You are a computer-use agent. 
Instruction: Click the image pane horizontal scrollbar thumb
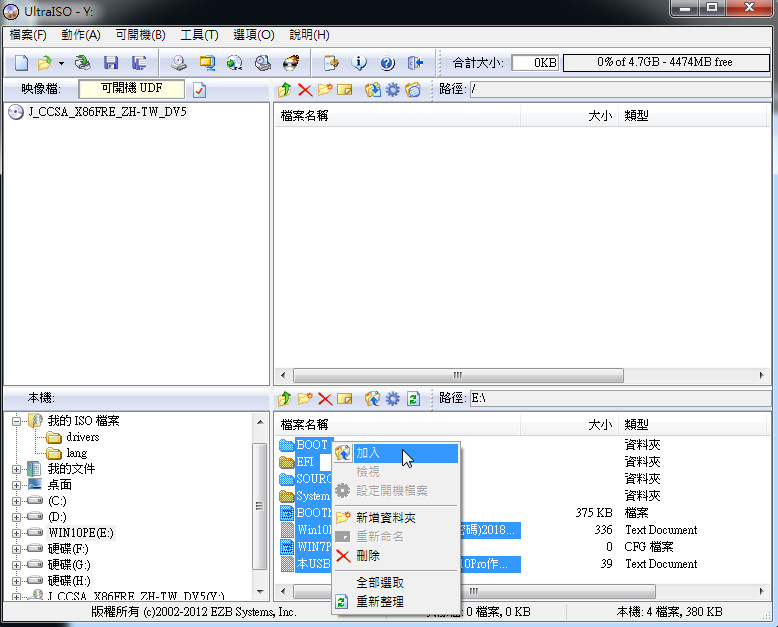click(x=458, y=376)
